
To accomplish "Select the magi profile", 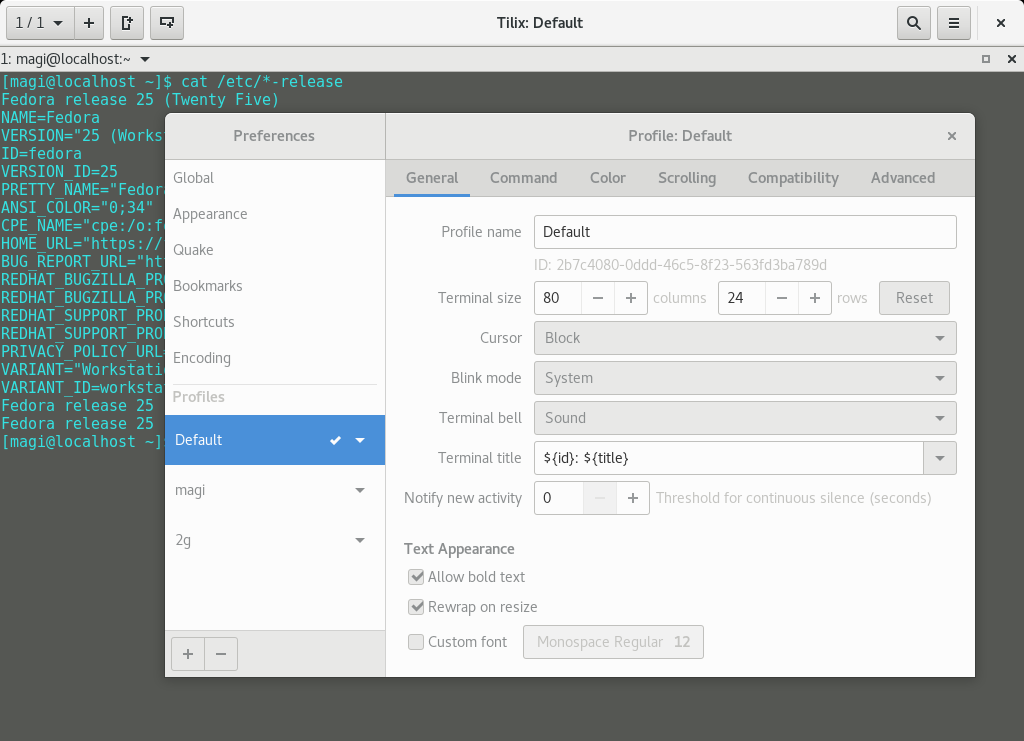I will 274,490.
